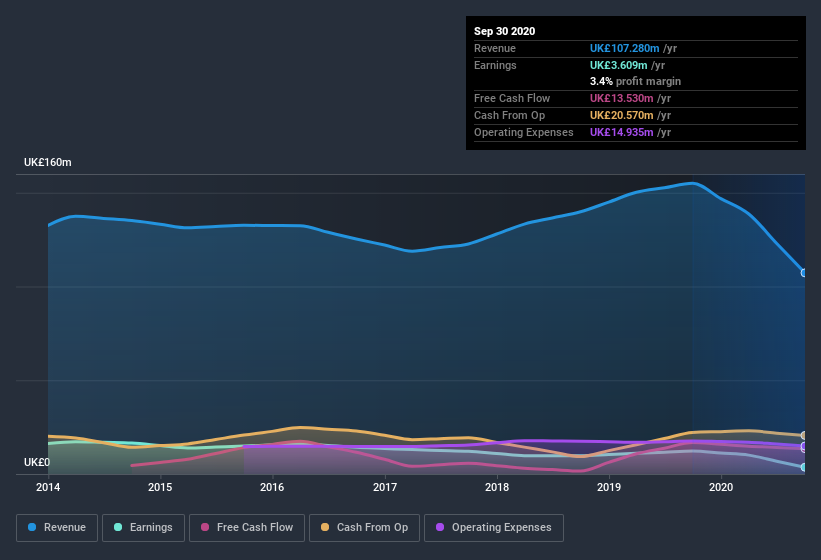This screenshot has width=821, height=560.
Task: Click the UK£13.530m free cash flow value
Action: click(x=621, y=98)
